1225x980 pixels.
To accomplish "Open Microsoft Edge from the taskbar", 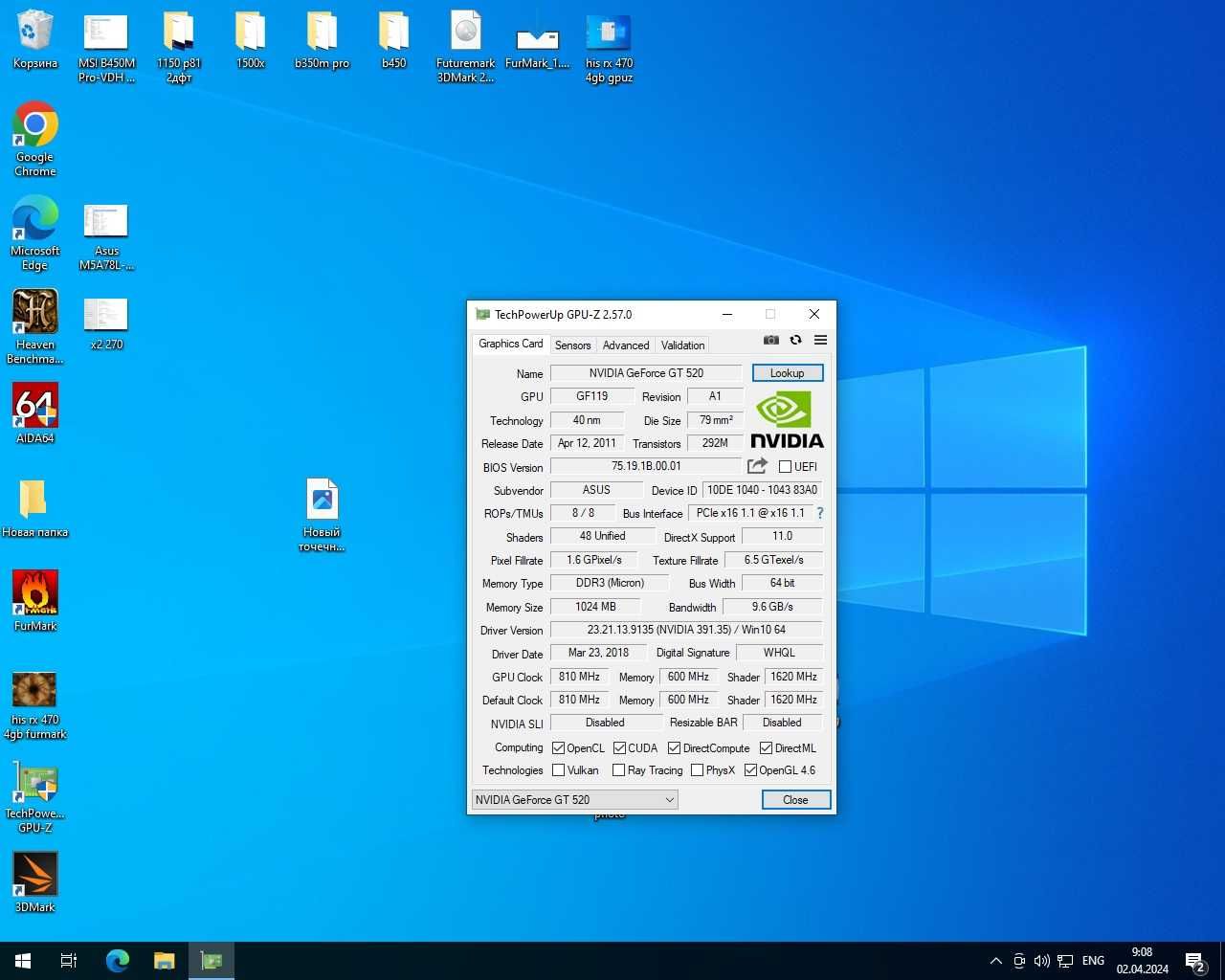I will (118, 961).
